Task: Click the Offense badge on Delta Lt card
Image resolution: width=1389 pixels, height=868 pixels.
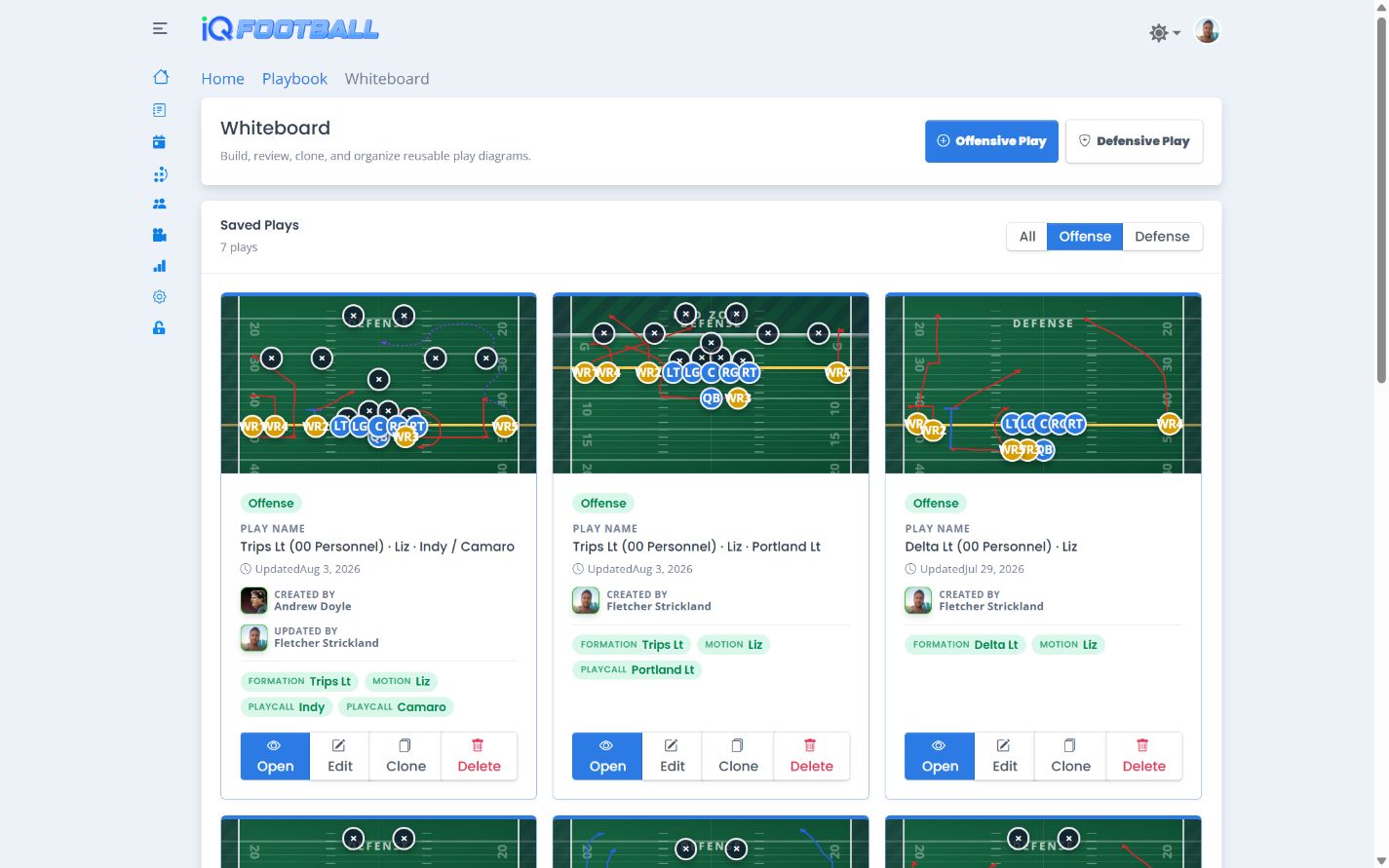Action: 936,504
